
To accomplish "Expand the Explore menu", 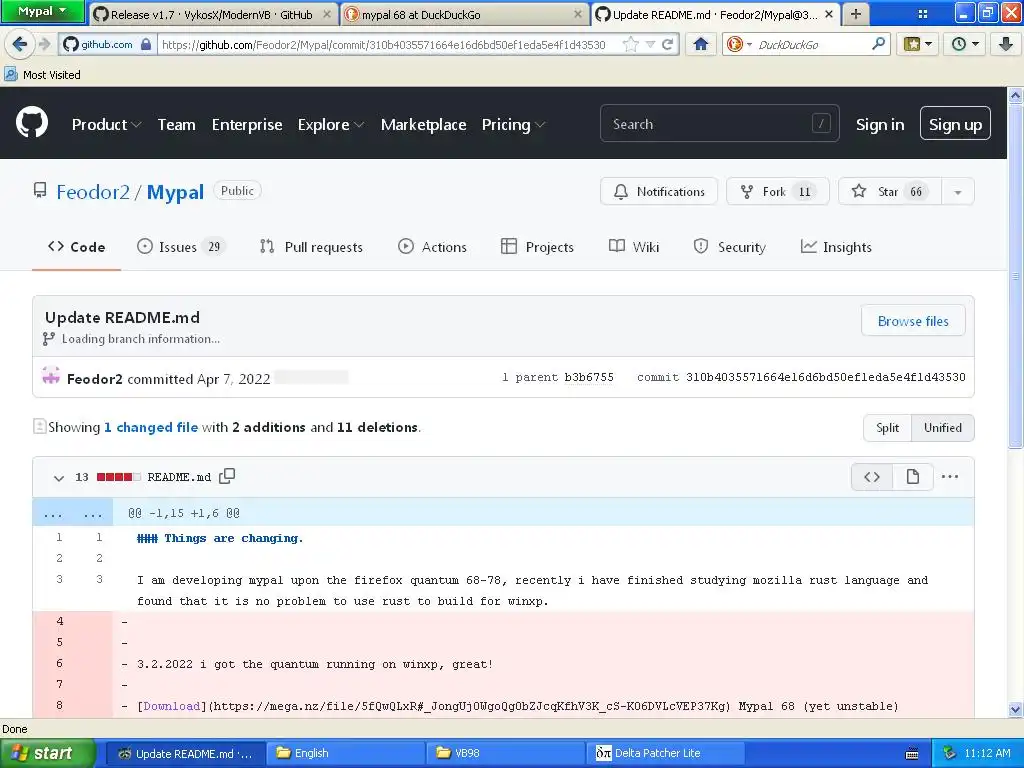I will pos(330,124).
